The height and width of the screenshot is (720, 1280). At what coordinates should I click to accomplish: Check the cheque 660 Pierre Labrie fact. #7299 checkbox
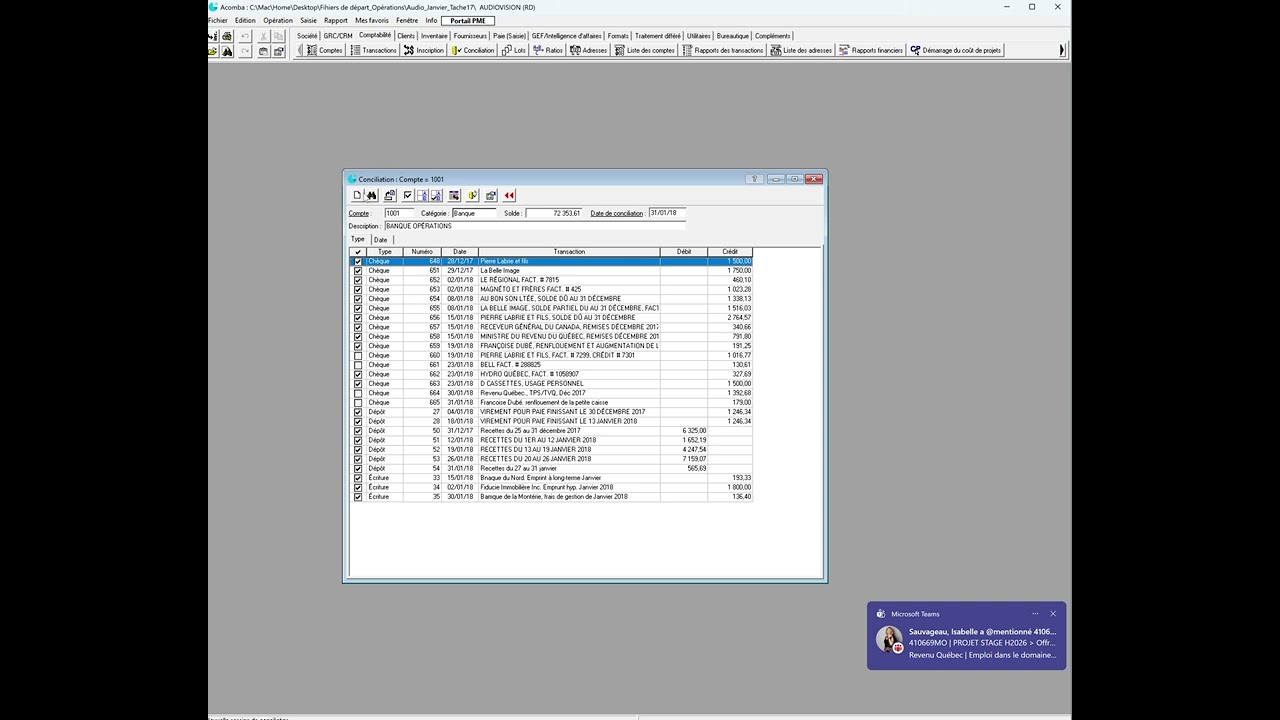tap(358, 355)
